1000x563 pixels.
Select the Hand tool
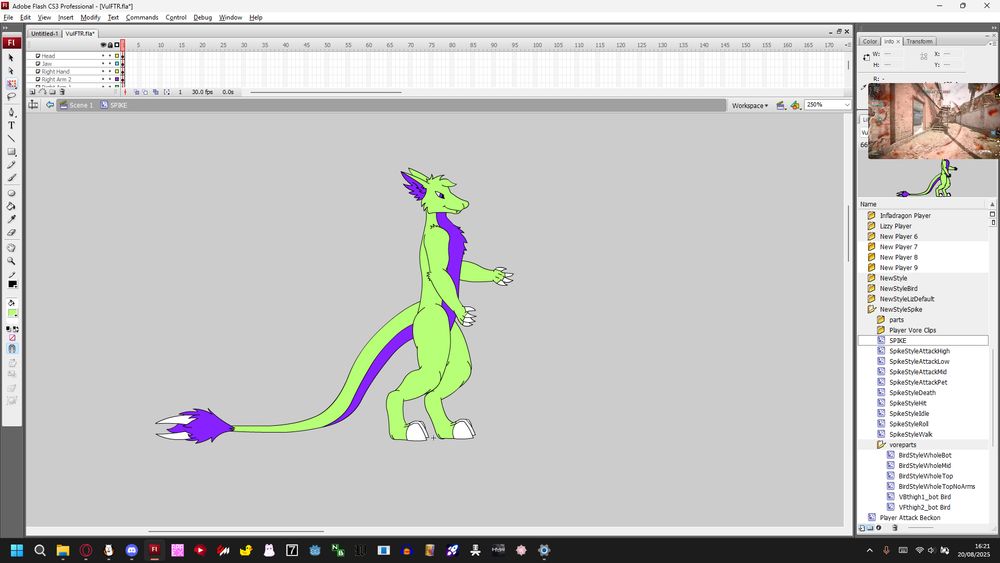tap(12, 247)
